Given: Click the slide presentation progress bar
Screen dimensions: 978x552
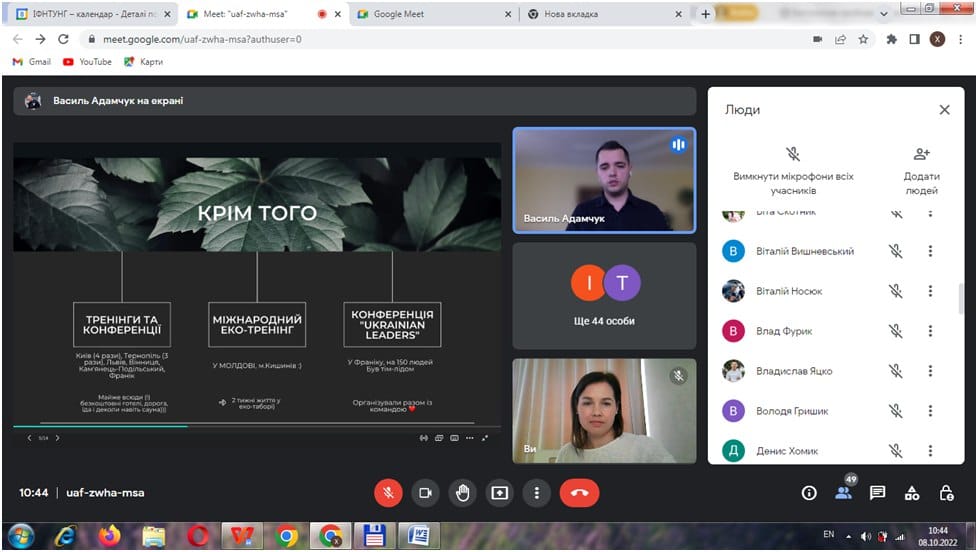Looking at the screenshot, I should click(x=257, y=426).
